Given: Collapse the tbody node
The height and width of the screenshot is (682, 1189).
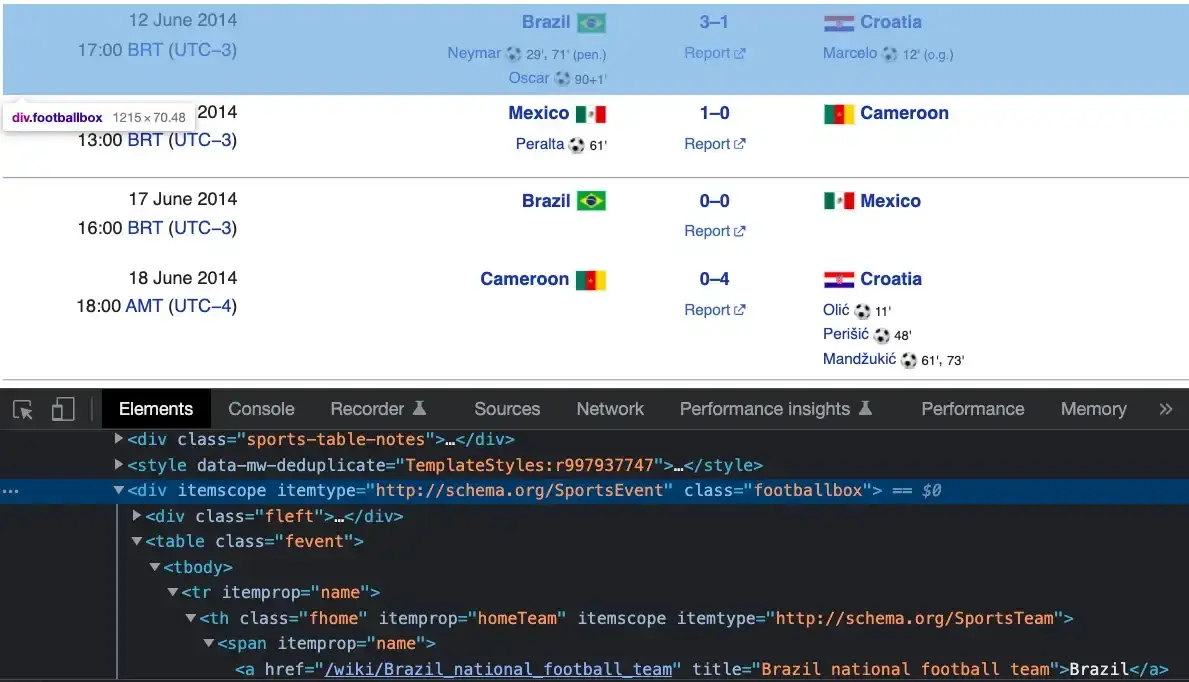Looking at the screenshot, I should (x=155, y=568).
